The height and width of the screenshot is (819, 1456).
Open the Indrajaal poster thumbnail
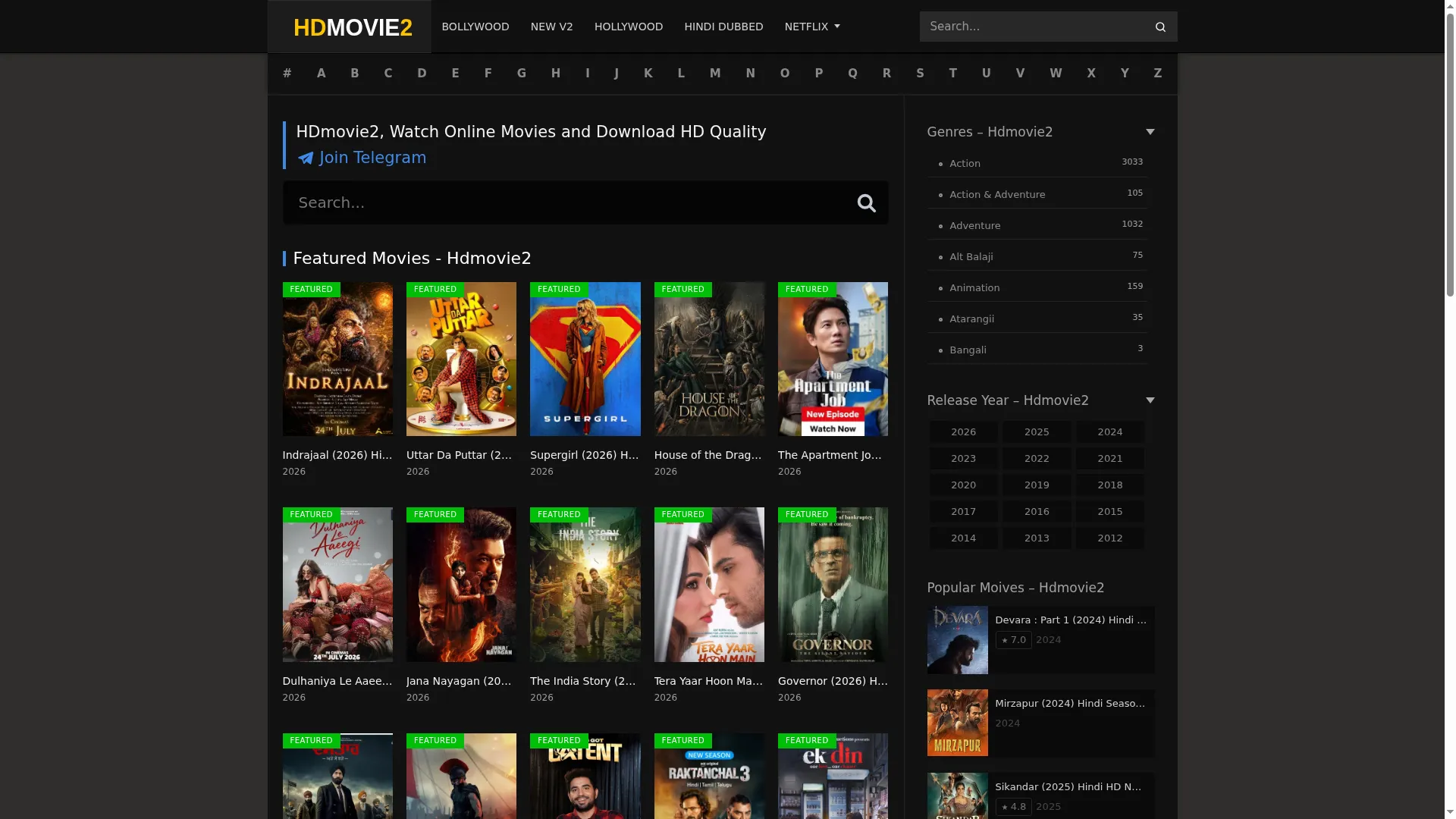tap(337, 359)
